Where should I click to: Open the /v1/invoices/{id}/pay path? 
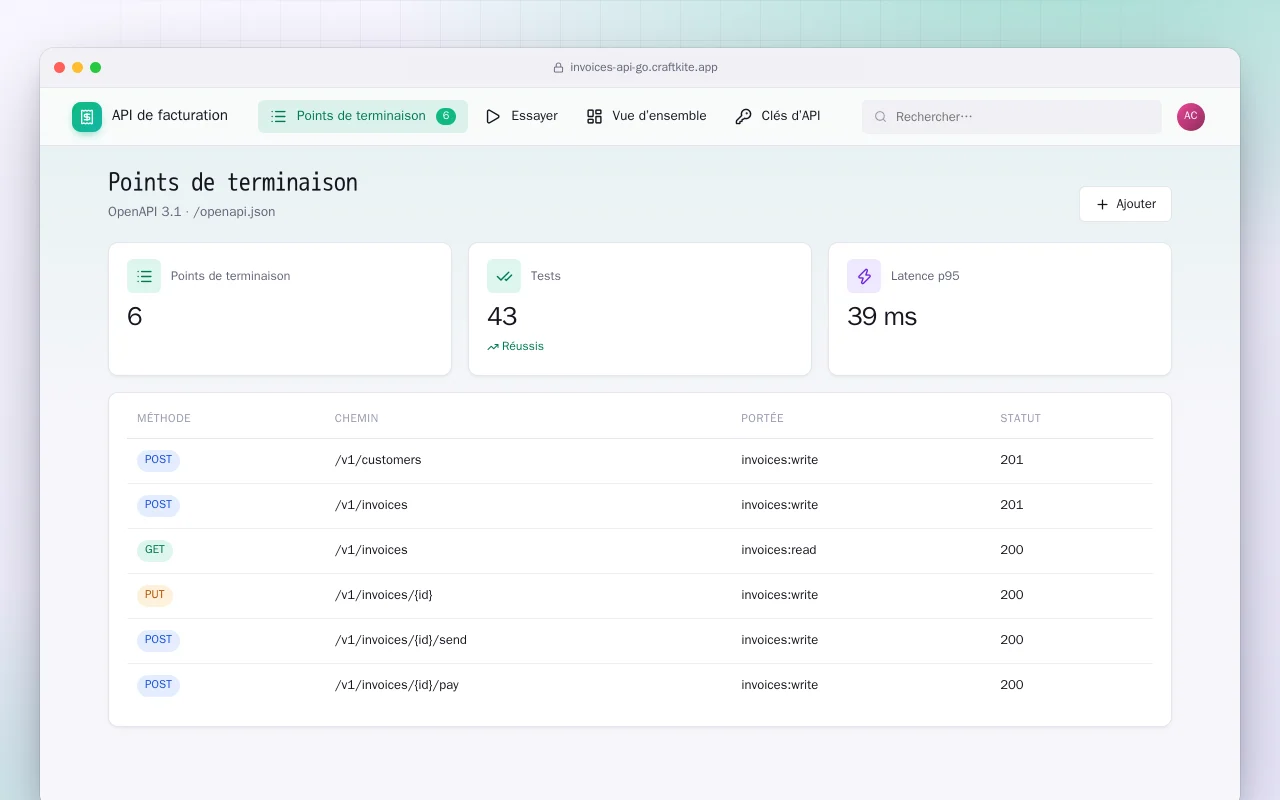(397, 685)
